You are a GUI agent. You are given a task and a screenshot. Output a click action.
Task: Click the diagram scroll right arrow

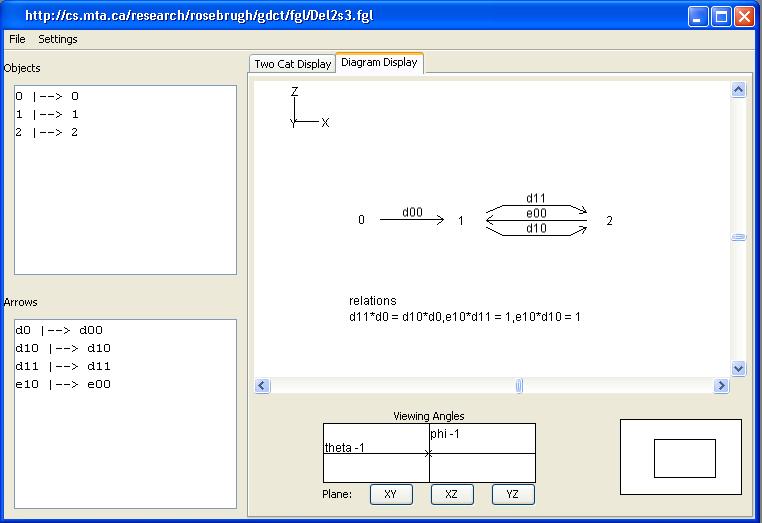(721, 386)
